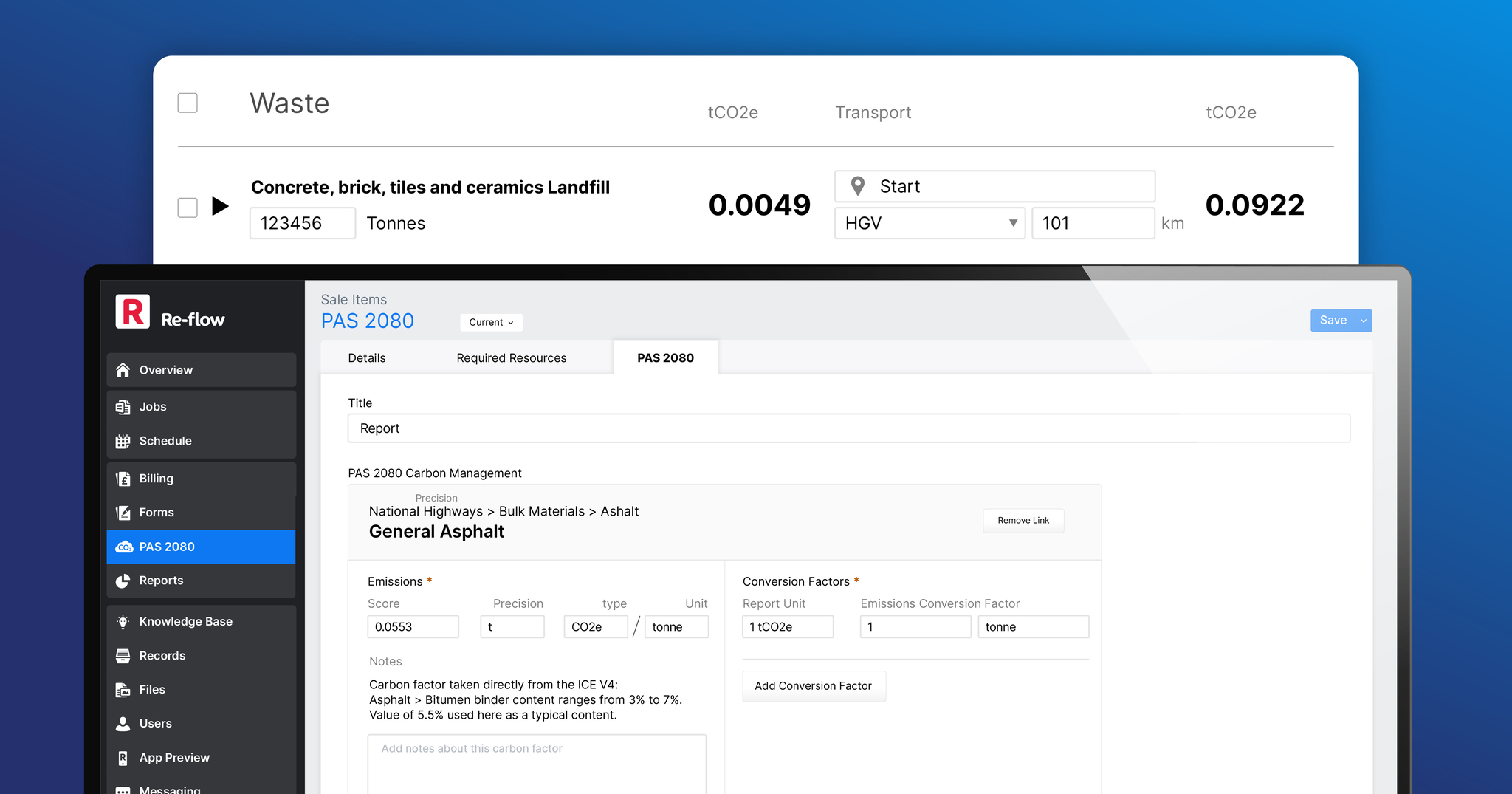The image size is (1512, 794).
Task: Open Files in the sidebar
Action: click(202, 690)
